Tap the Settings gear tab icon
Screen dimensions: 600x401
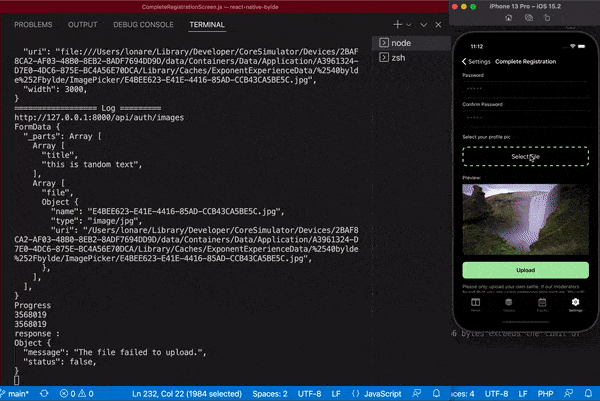pos(576,304)
